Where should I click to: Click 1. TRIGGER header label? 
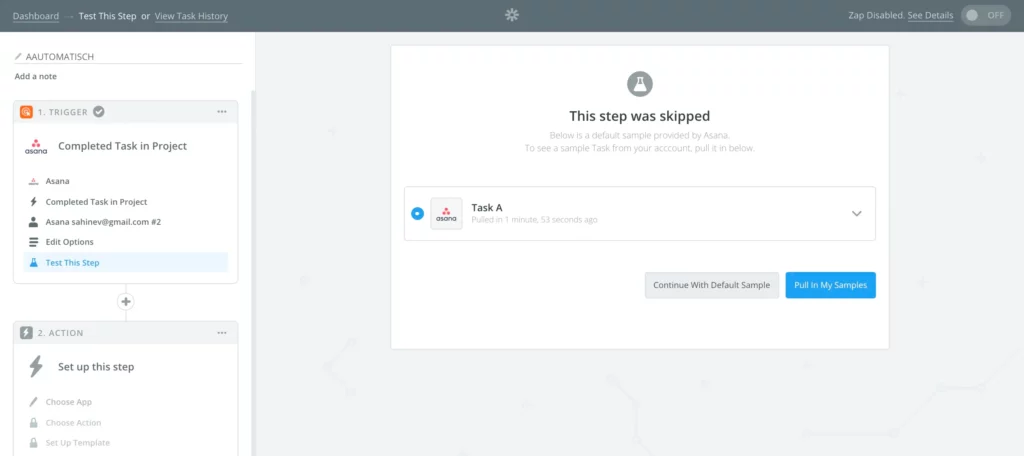pyautogui.click(x=63, y=112)
